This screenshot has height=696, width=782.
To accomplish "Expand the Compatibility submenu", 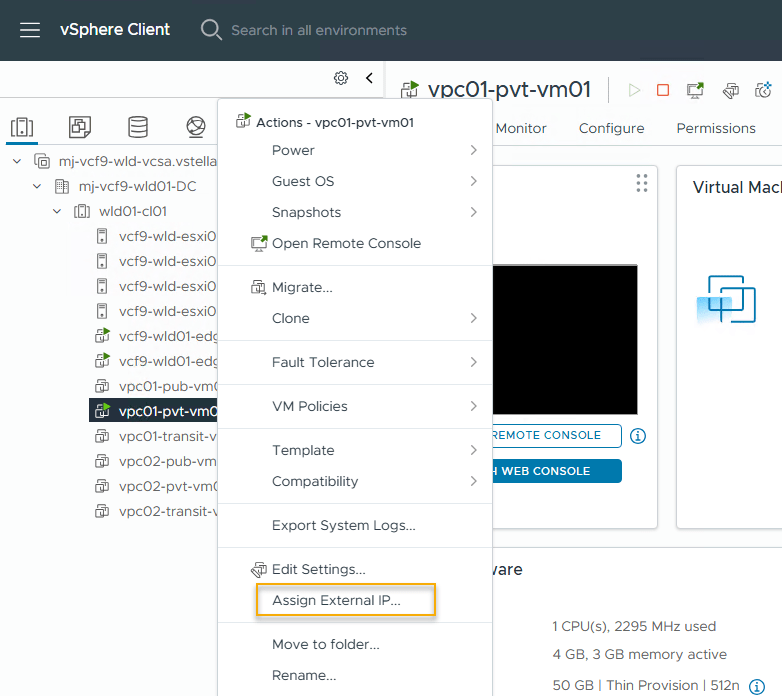I will pyautogui.click(x=355, y=481).
